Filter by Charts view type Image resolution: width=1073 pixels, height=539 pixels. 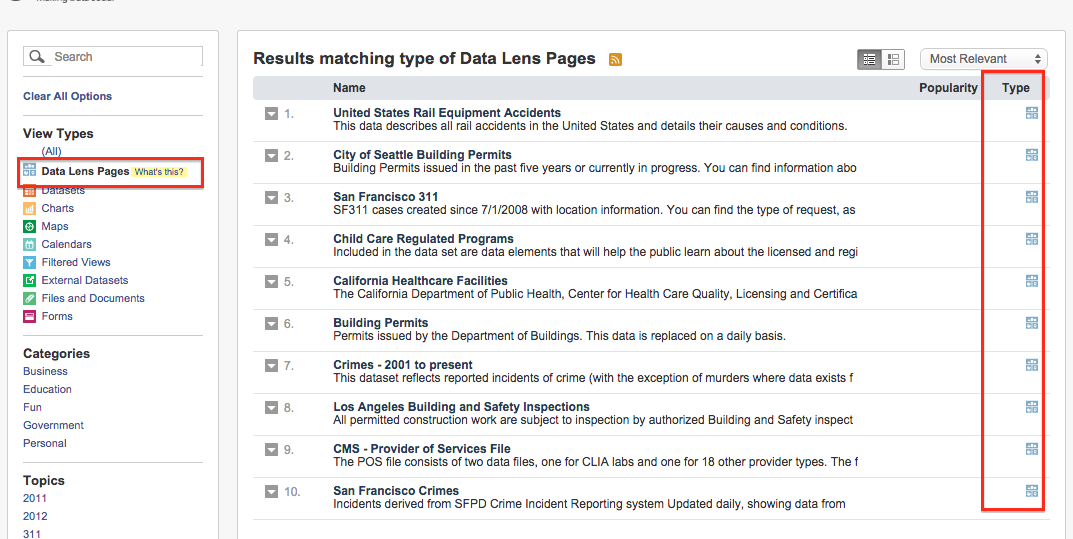coord(57,209)
